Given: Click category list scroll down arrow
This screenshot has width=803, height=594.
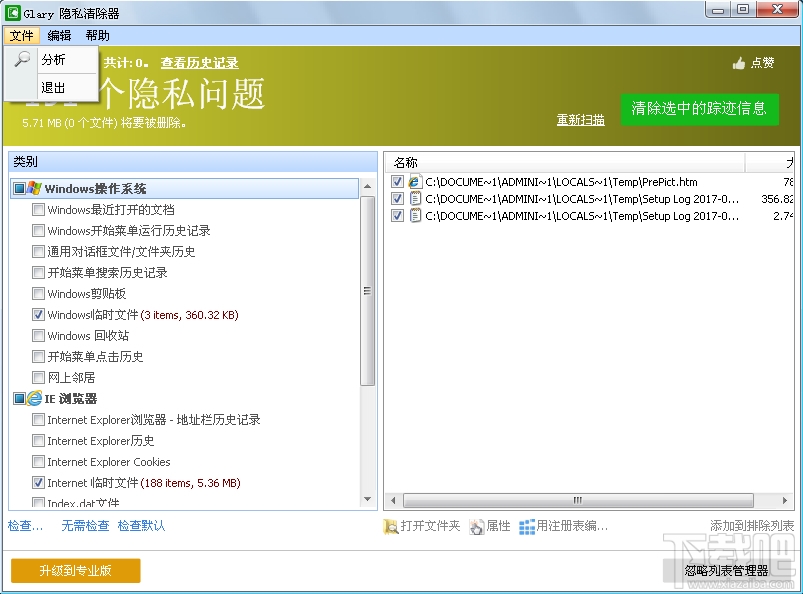Looking at the screenshot, I should [x=367, y=499].
